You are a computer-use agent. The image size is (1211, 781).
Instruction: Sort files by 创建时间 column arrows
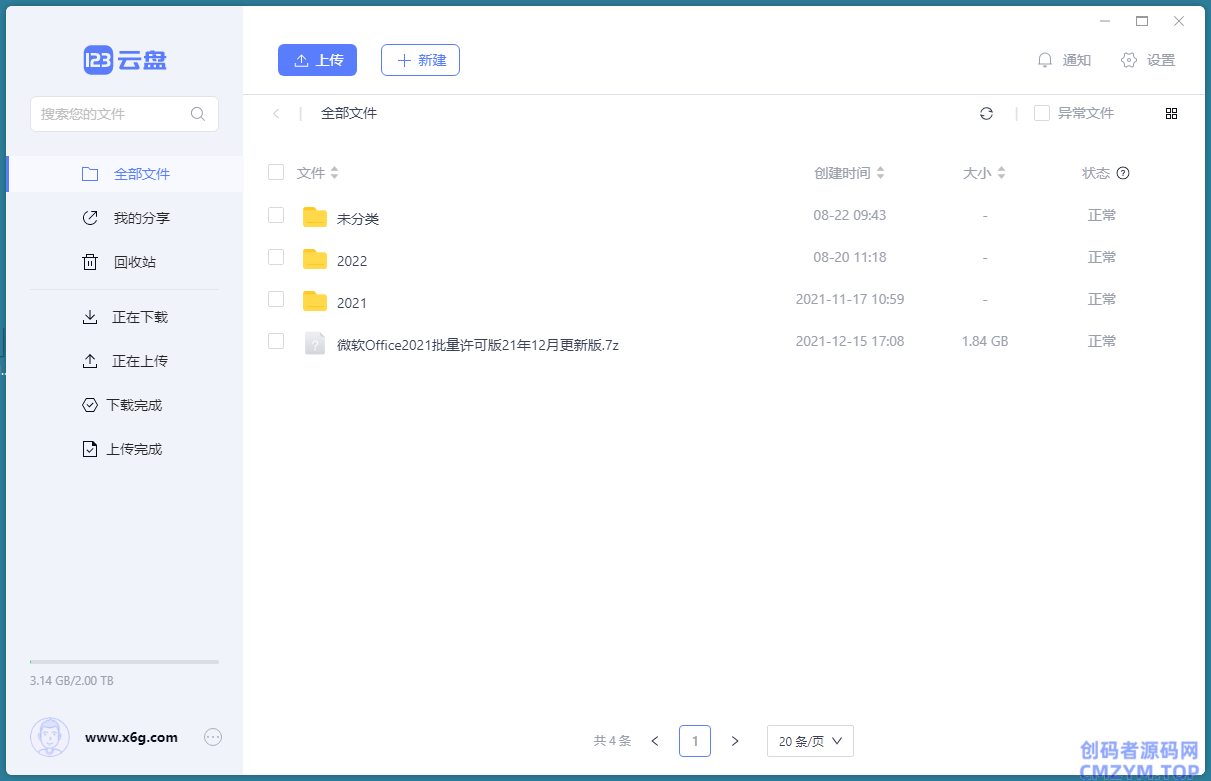click(x=880, y=173)
